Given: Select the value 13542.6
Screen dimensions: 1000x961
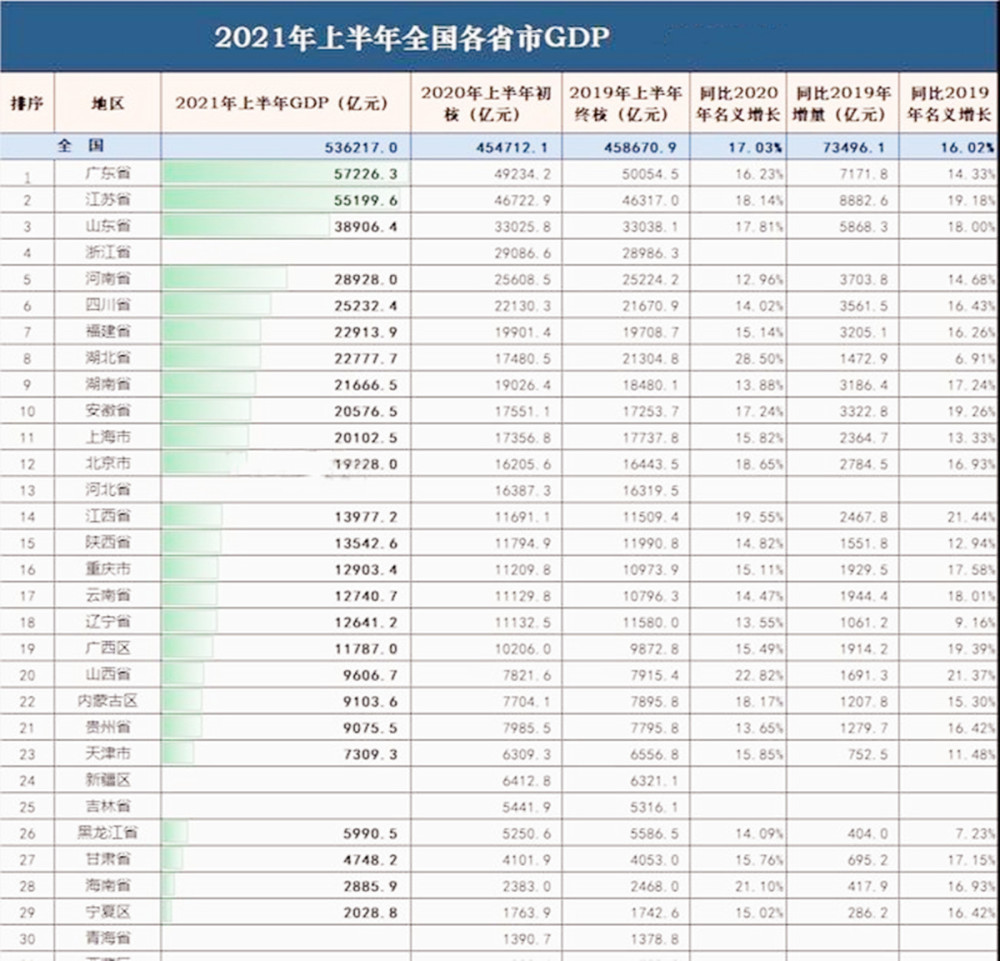Looking at the screenshot, I should (365, 543).
